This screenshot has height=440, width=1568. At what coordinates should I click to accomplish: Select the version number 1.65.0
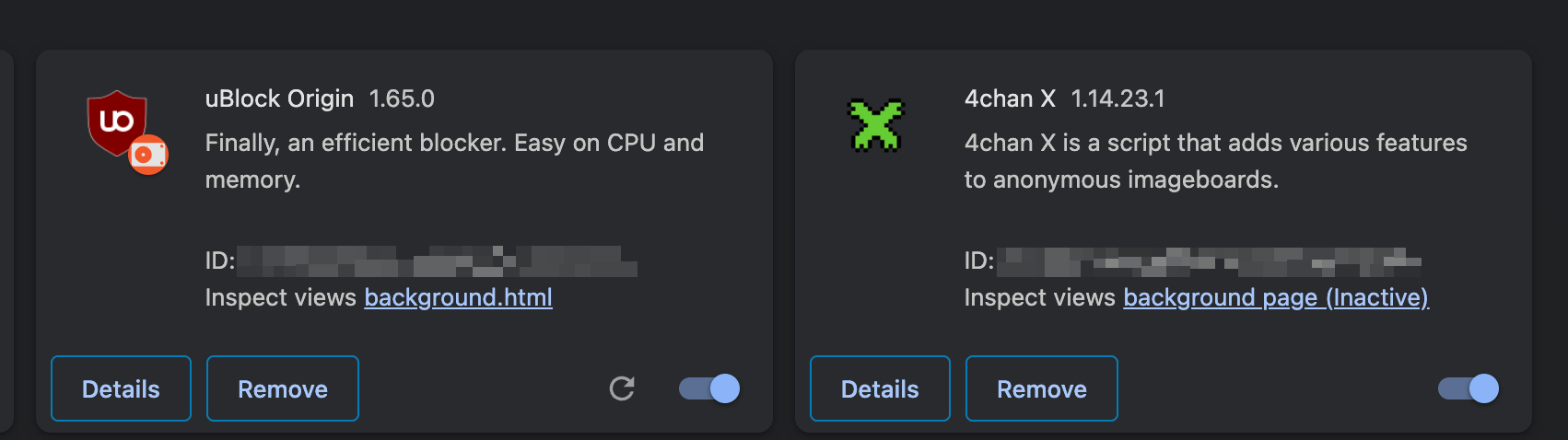(x=402, y=98)
